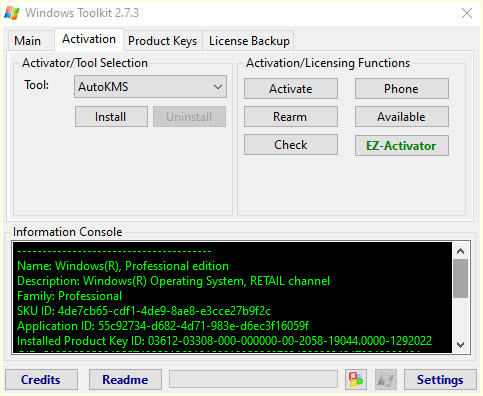This screenshot has height=396, width=483.
Task: Click the Installed Product Key ID line
Action: pyautogui.click(x=224, y=341)
